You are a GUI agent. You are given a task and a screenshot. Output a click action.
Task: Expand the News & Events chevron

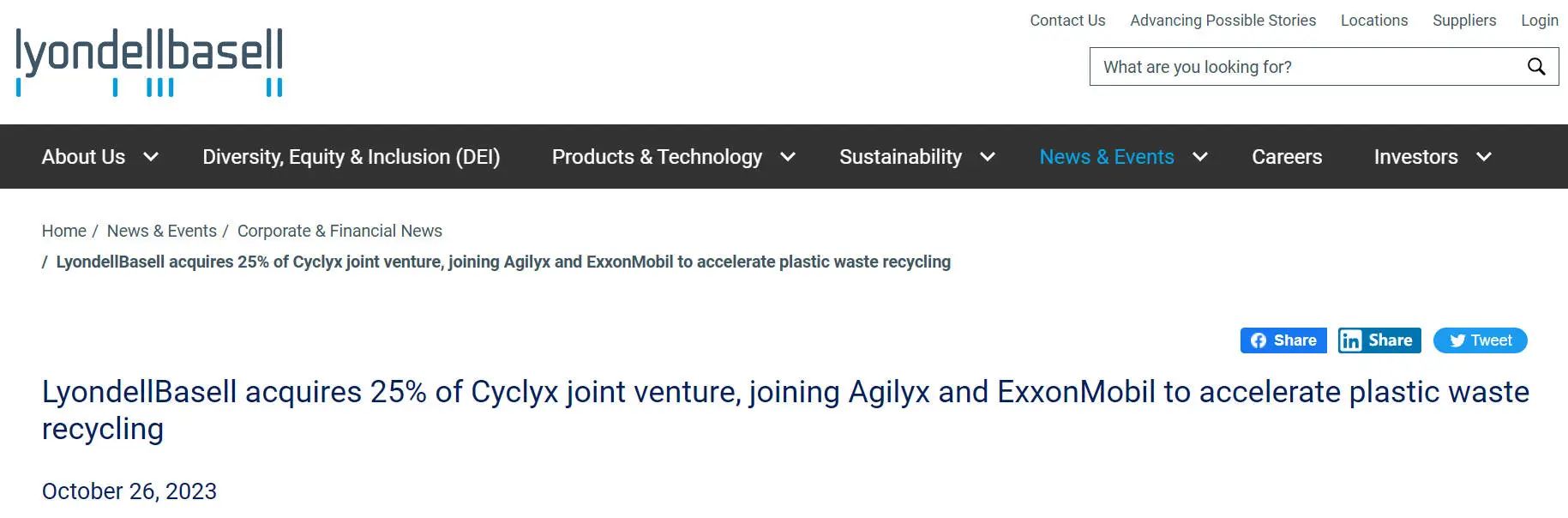(1200, 157)
